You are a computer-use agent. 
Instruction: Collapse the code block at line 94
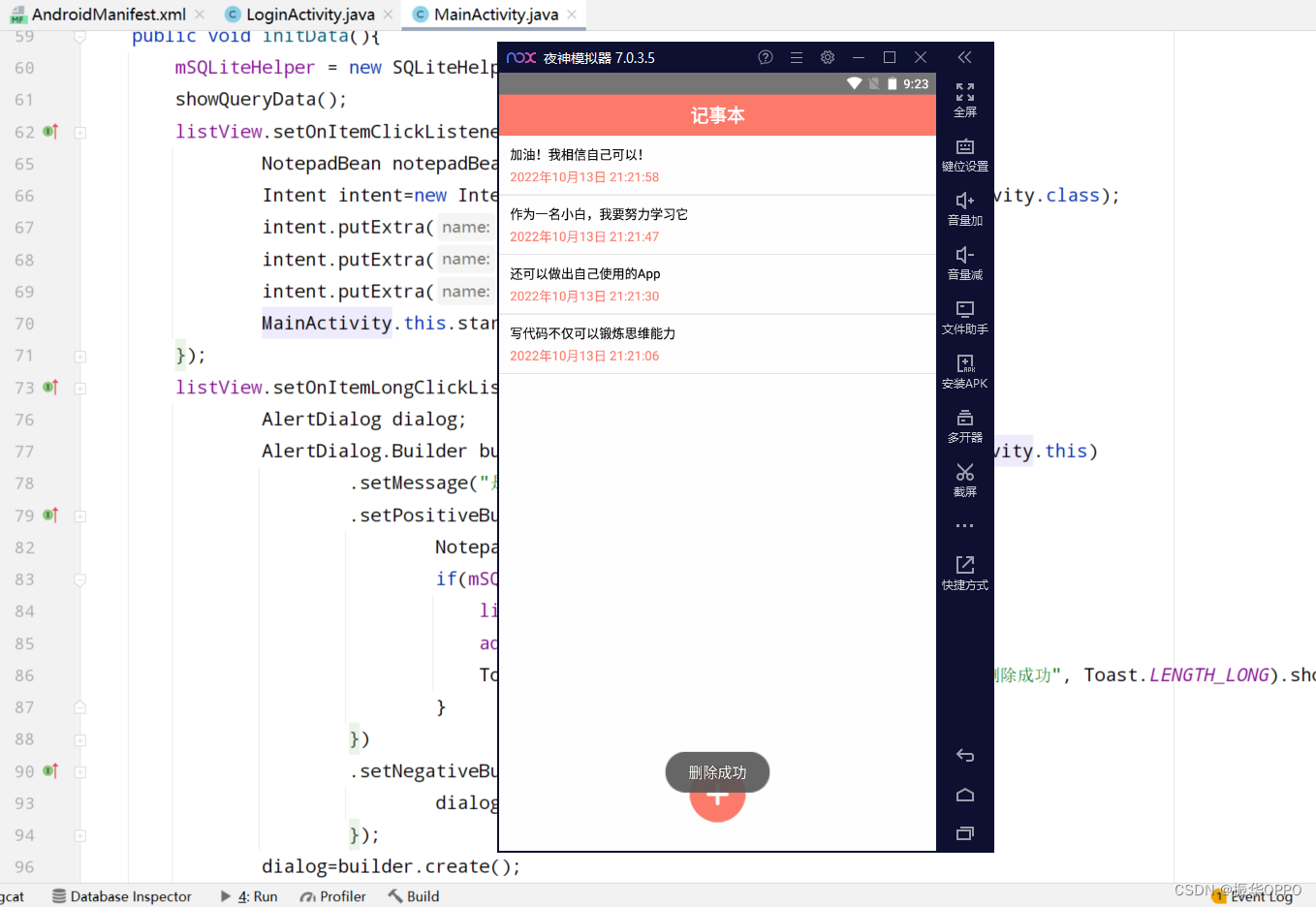click(80, 836)
